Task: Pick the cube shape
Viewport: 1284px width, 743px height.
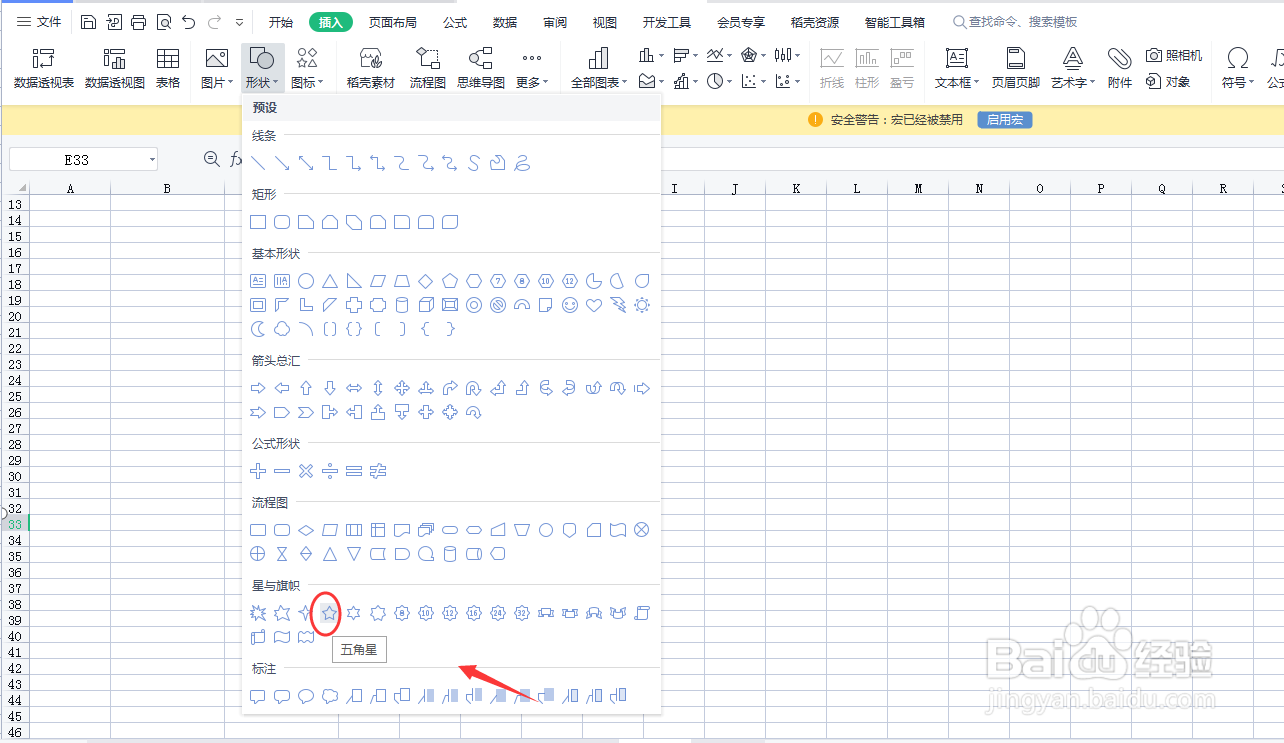Action: pos(426,305)
